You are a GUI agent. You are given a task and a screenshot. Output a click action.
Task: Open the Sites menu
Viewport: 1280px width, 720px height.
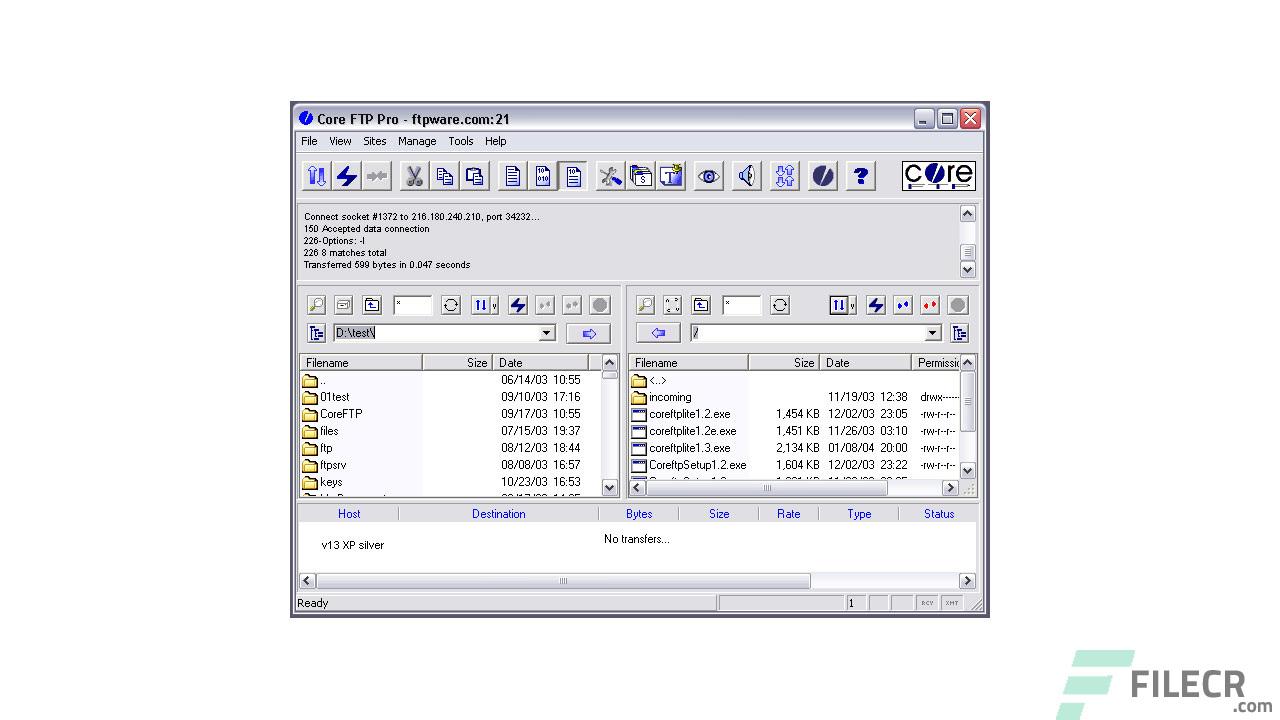coord(375,141)
